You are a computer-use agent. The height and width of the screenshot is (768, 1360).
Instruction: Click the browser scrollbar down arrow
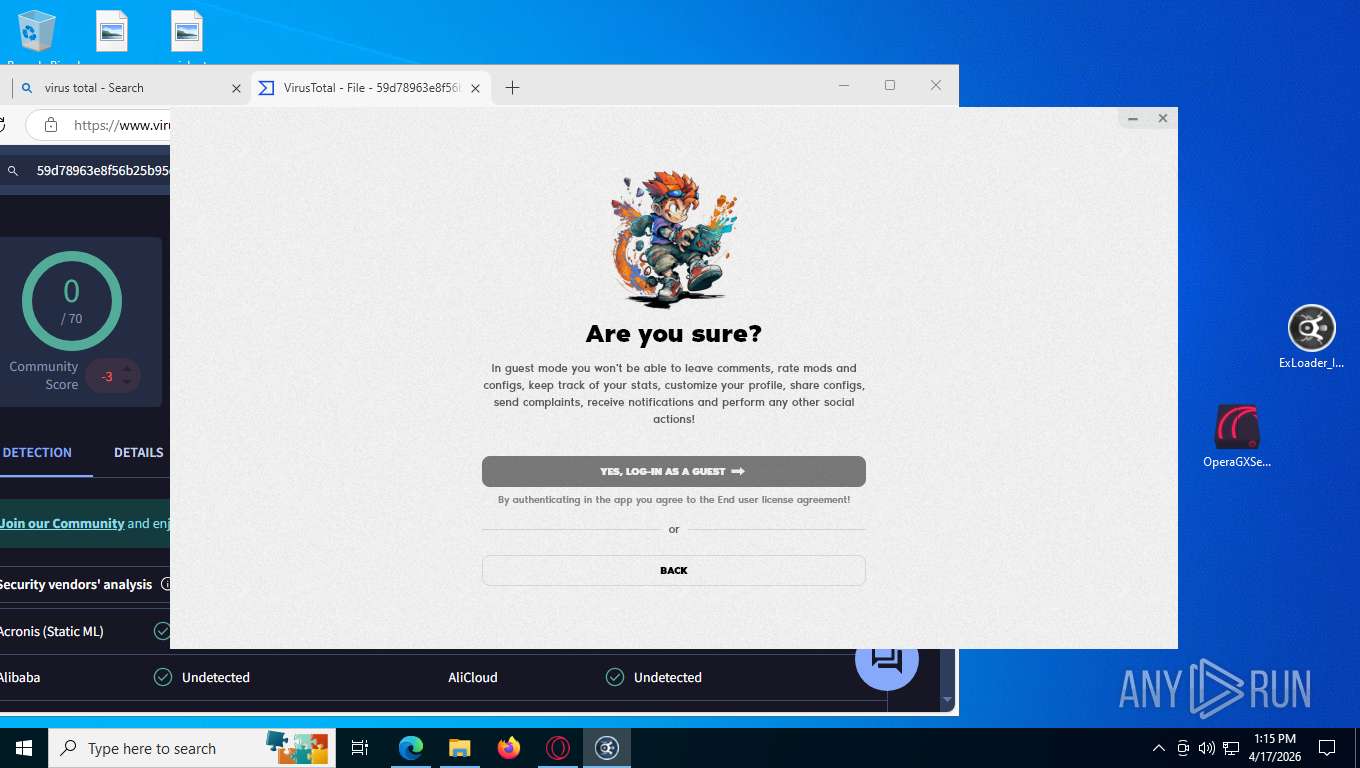(948, 700)
